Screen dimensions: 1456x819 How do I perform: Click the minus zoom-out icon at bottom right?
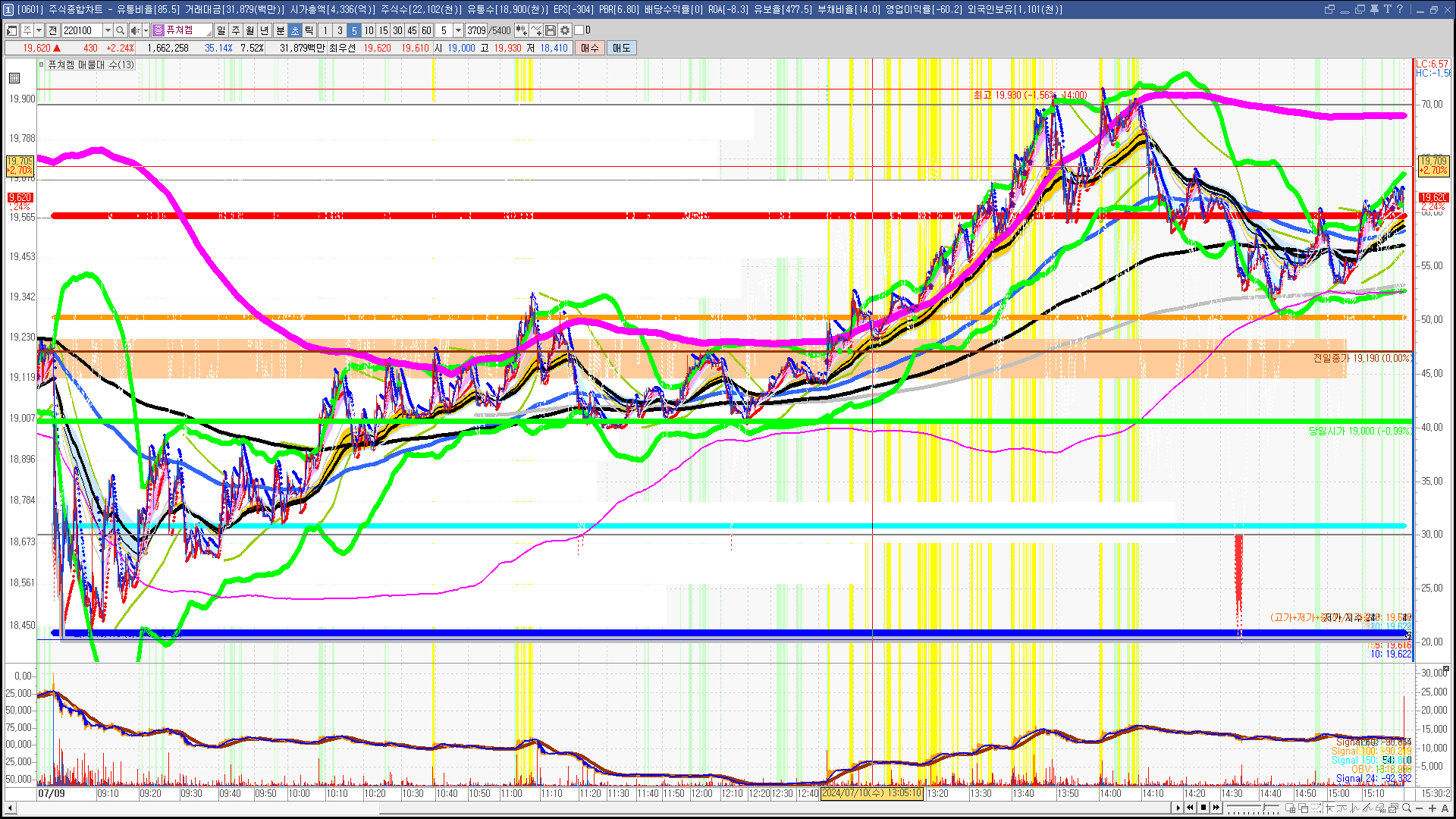point(1419,808)
